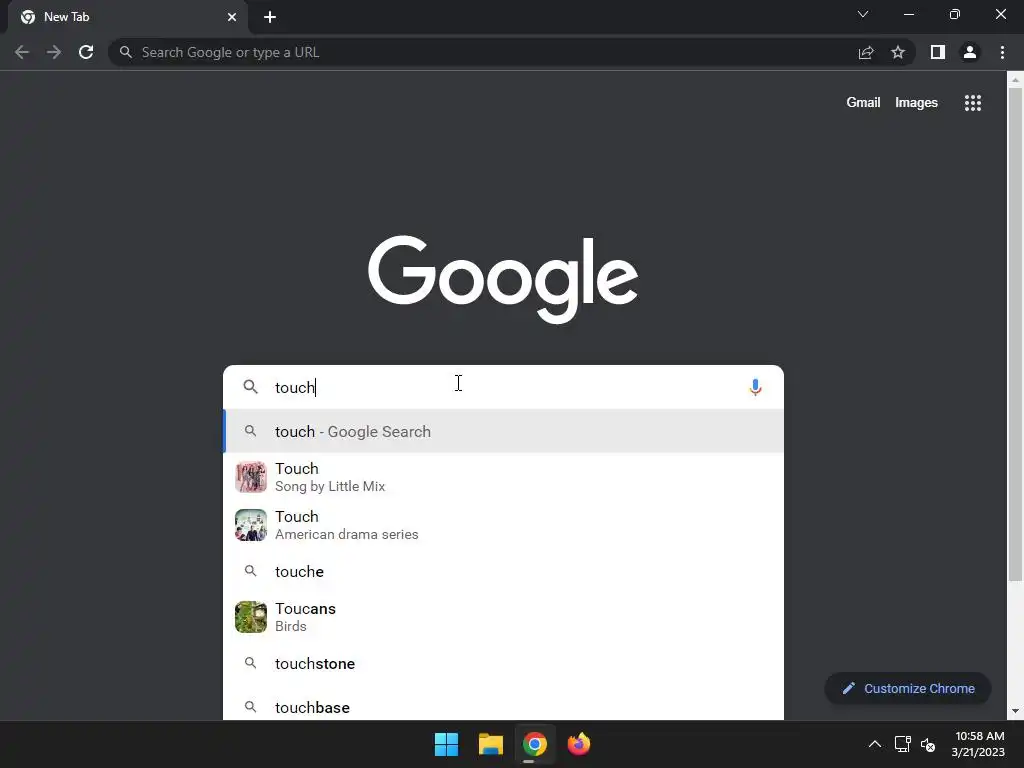The image size is (1024, 768).
Task: Click the scrollbar down arrow
Action: click(x=1015, y=711)
